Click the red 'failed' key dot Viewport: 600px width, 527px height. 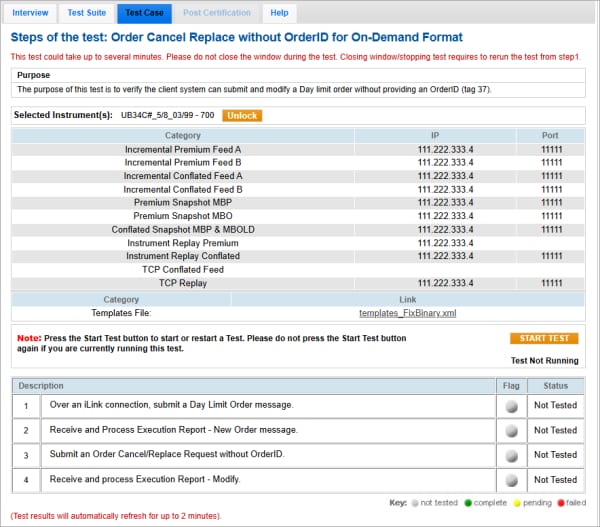pos(562,501)
